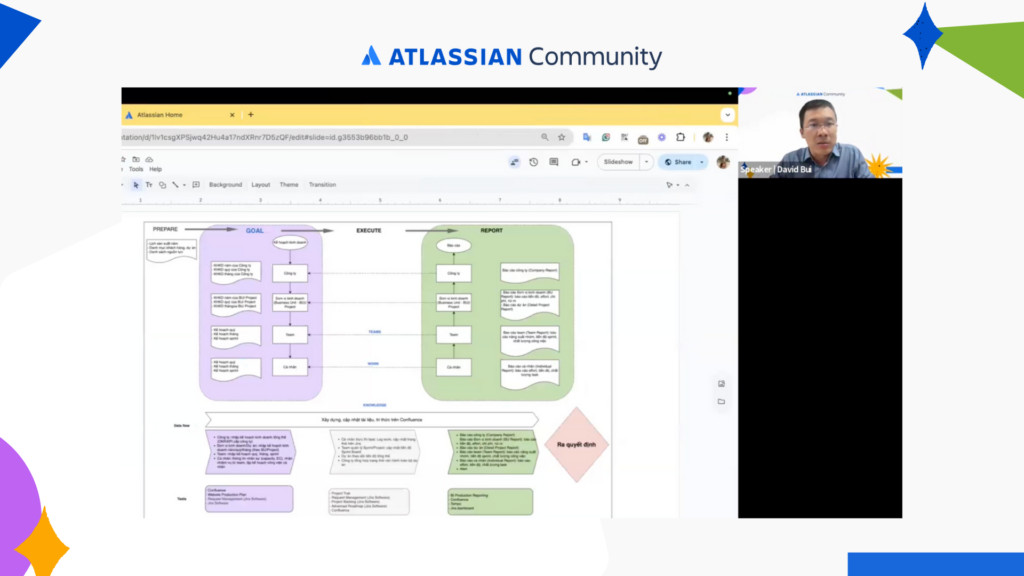
Task: Open the Help menu
Action: [155, 169]
